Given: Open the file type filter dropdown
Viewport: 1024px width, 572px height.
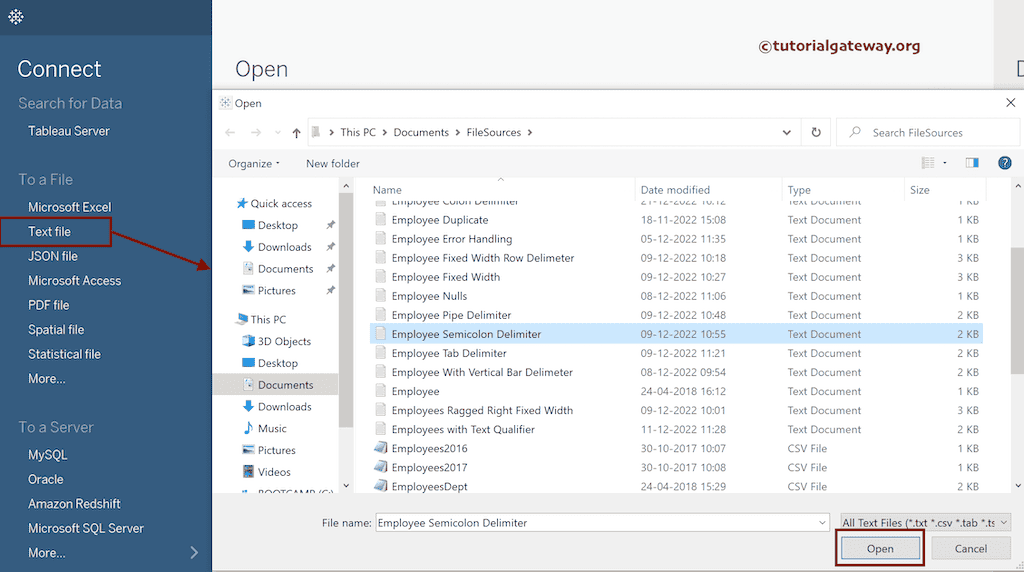Looking at the screenshot, I should click(926, 522).
